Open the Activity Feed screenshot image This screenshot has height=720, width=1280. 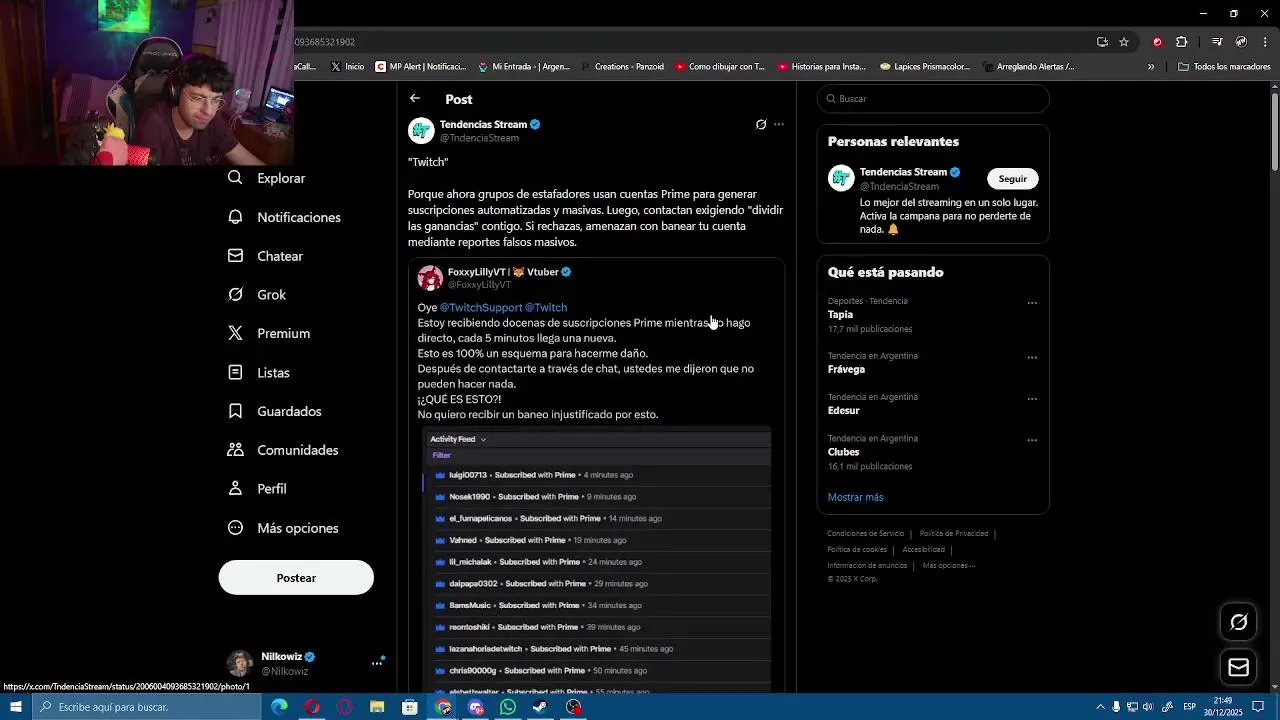coord(597,560)
